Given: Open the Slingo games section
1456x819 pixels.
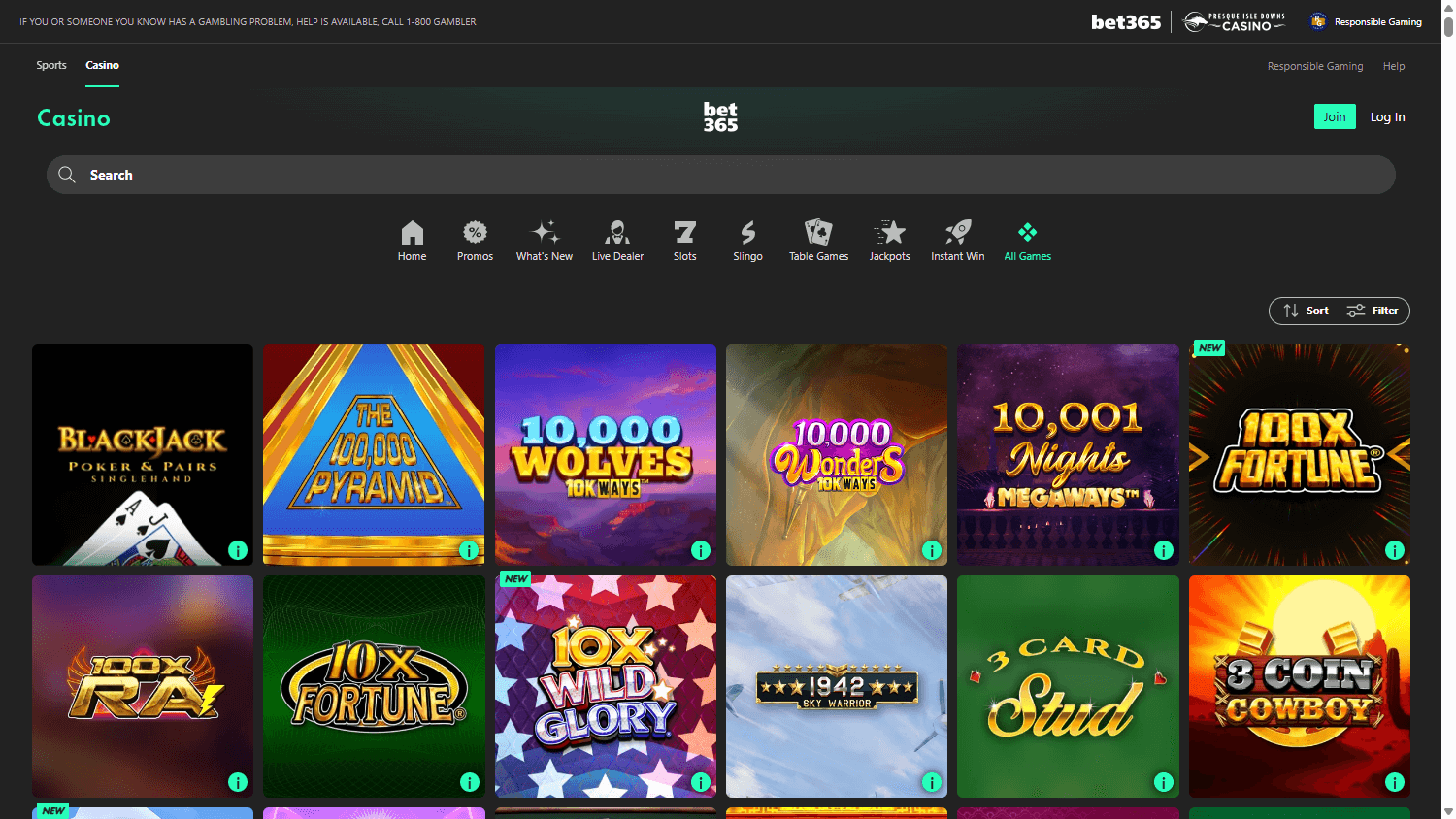Looking at the screenshot, I should point(747,233).
